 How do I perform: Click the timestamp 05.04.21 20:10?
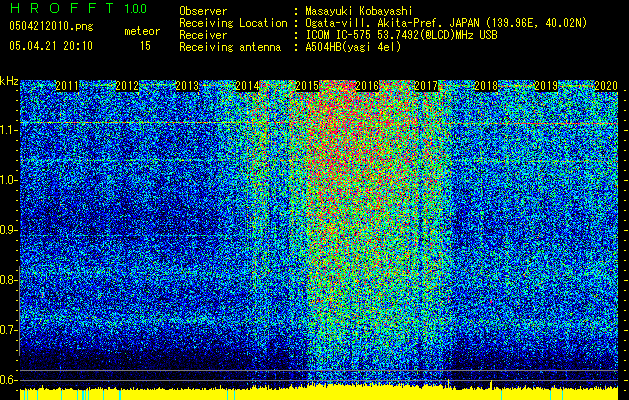click(x=51, y=46)
